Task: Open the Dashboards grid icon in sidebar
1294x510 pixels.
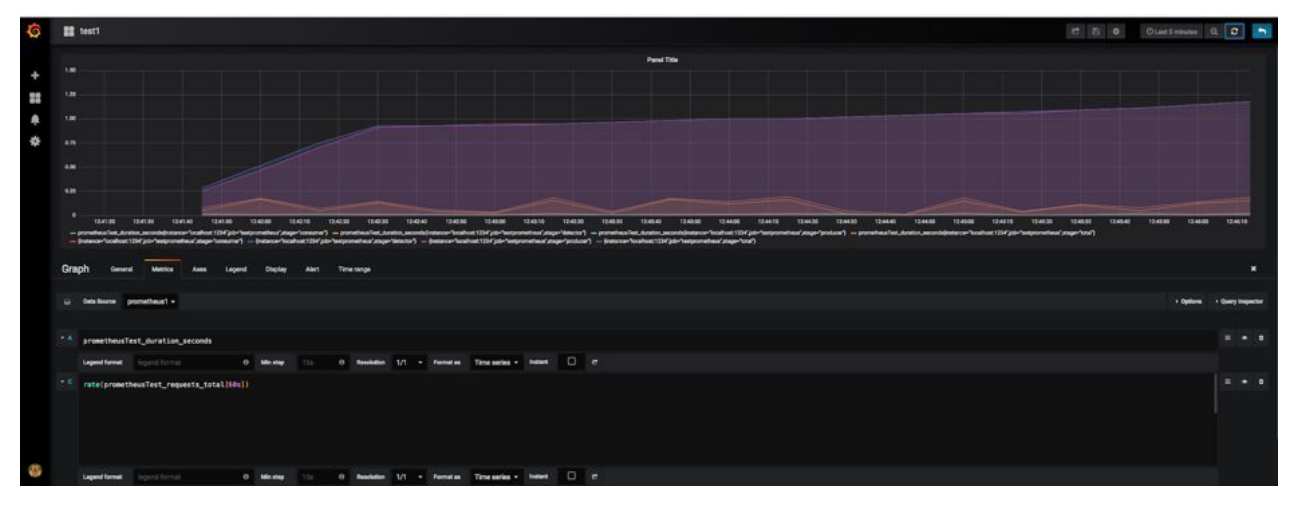Action: pyautogui.click(x=35, y=98)
